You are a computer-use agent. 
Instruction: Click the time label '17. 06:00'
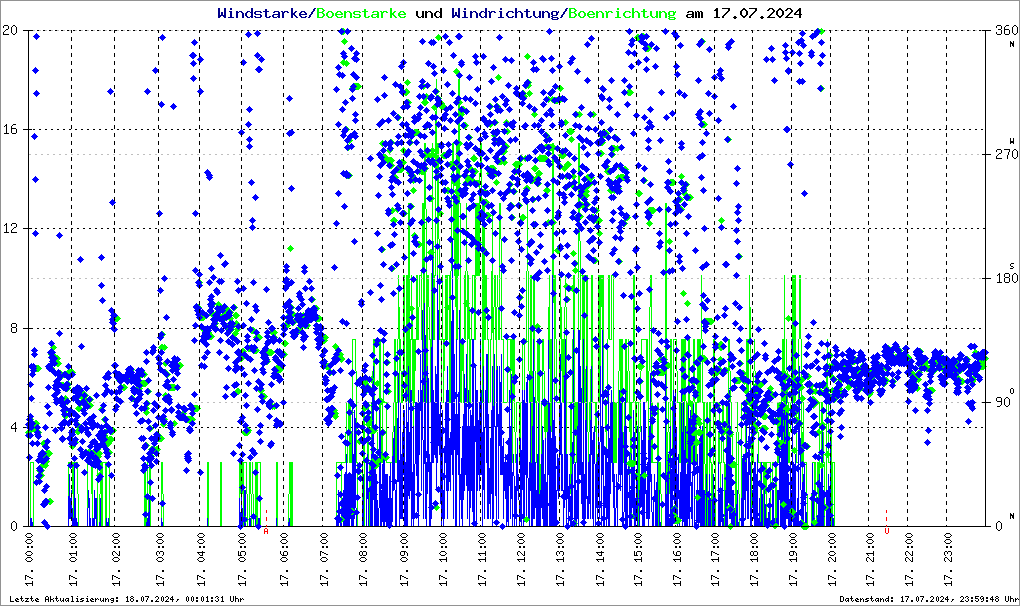click(284, 559)
